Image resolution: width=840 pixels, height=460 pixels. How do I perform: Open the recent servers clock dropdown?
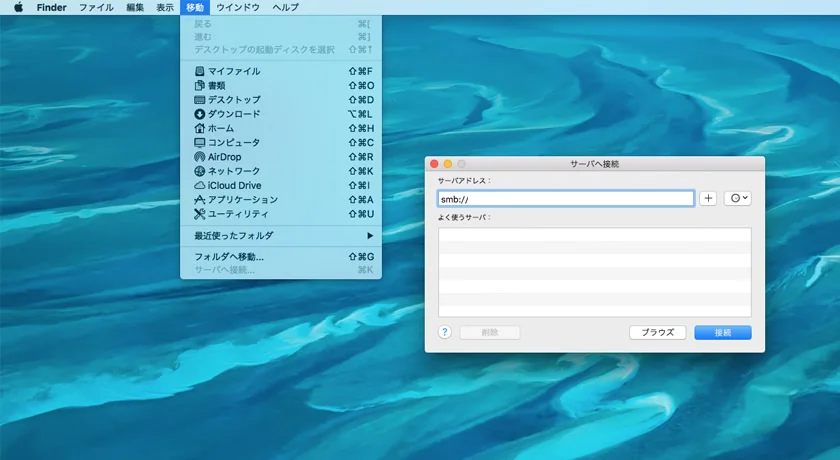[x=738, y=198]
